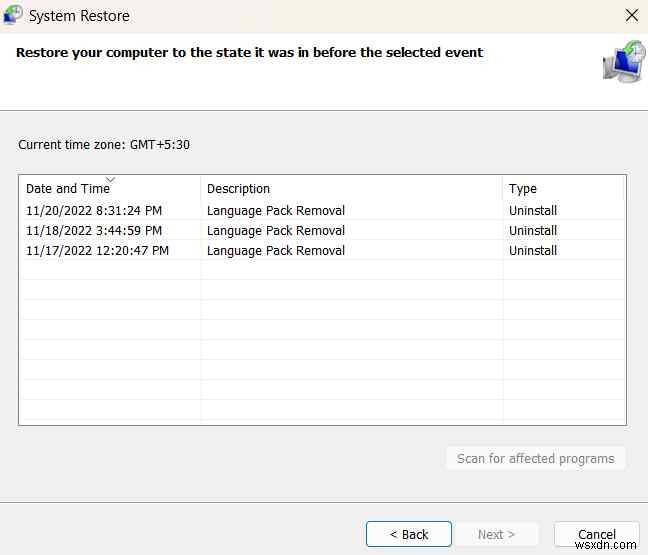The width and height of the screenshot is (648, 555).
Task: Click Language Pack Removal in second row
Action: (x=276, y=231)
